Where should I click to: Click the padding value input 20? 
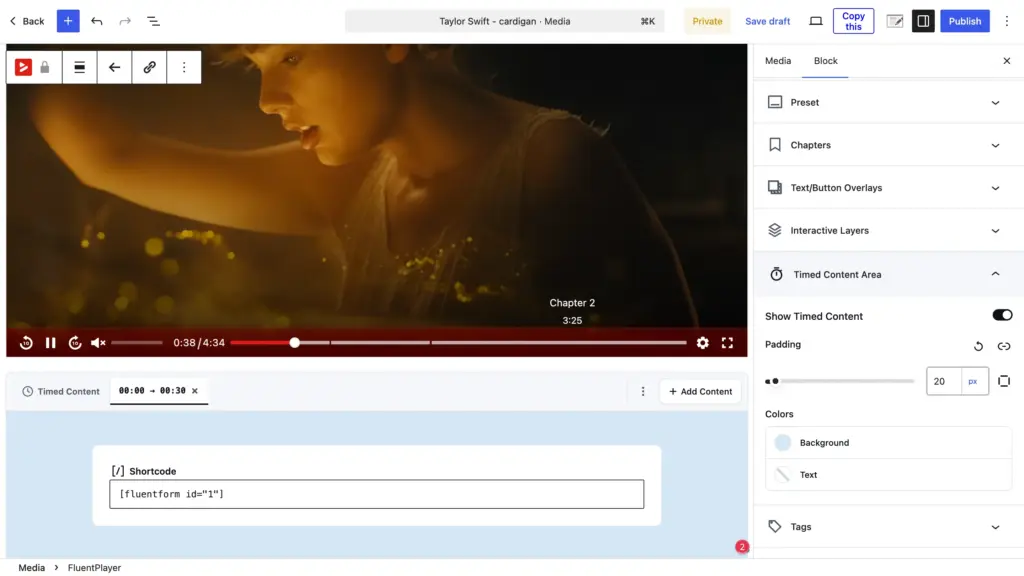[x=943, y=381]
